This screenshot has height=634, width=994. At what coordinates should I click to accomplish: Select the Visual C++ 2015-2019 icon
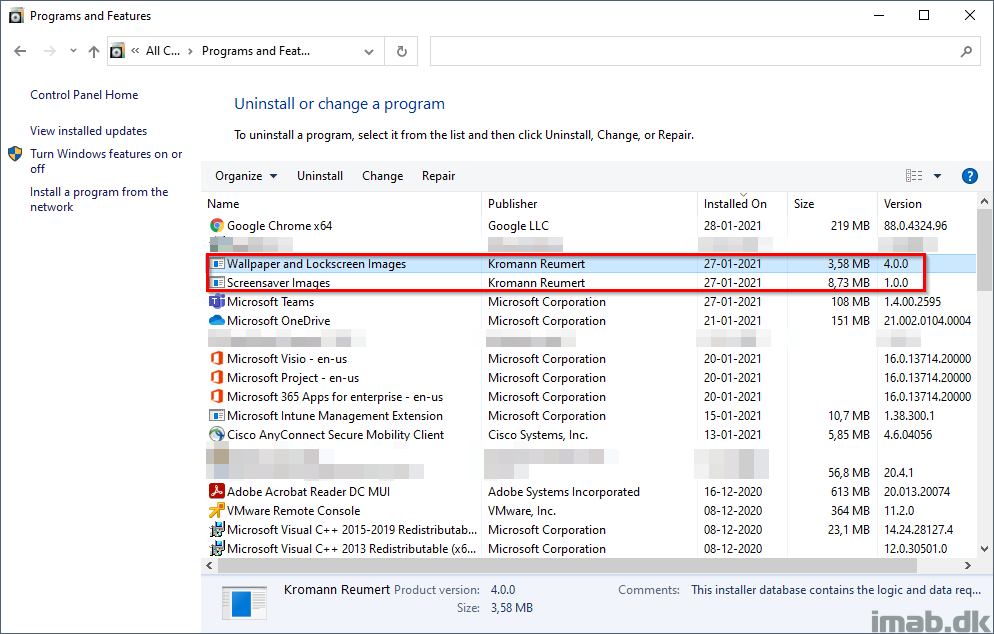coord(217,529)
